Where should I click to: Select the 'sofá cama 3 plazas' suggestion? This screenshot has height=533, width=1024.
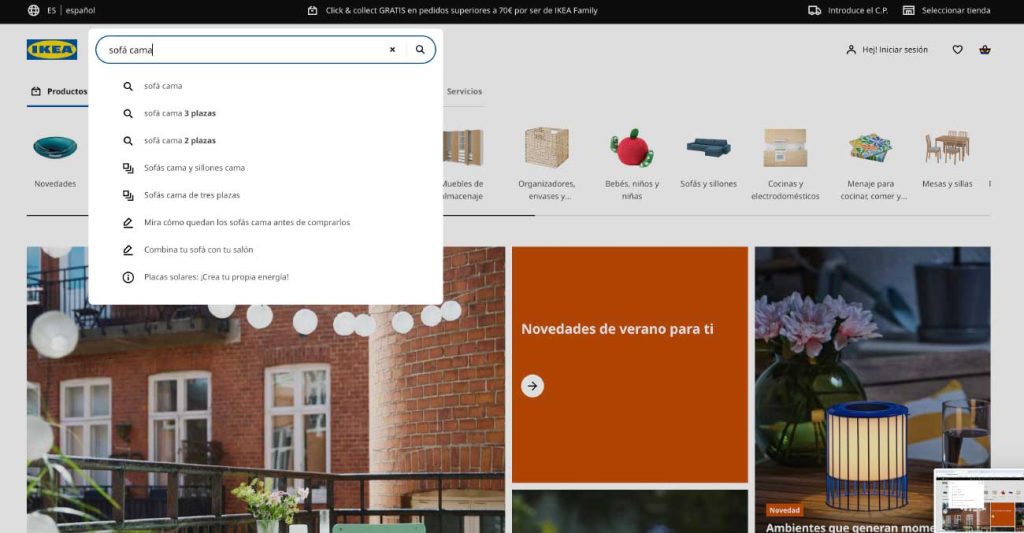click(180, 113)
